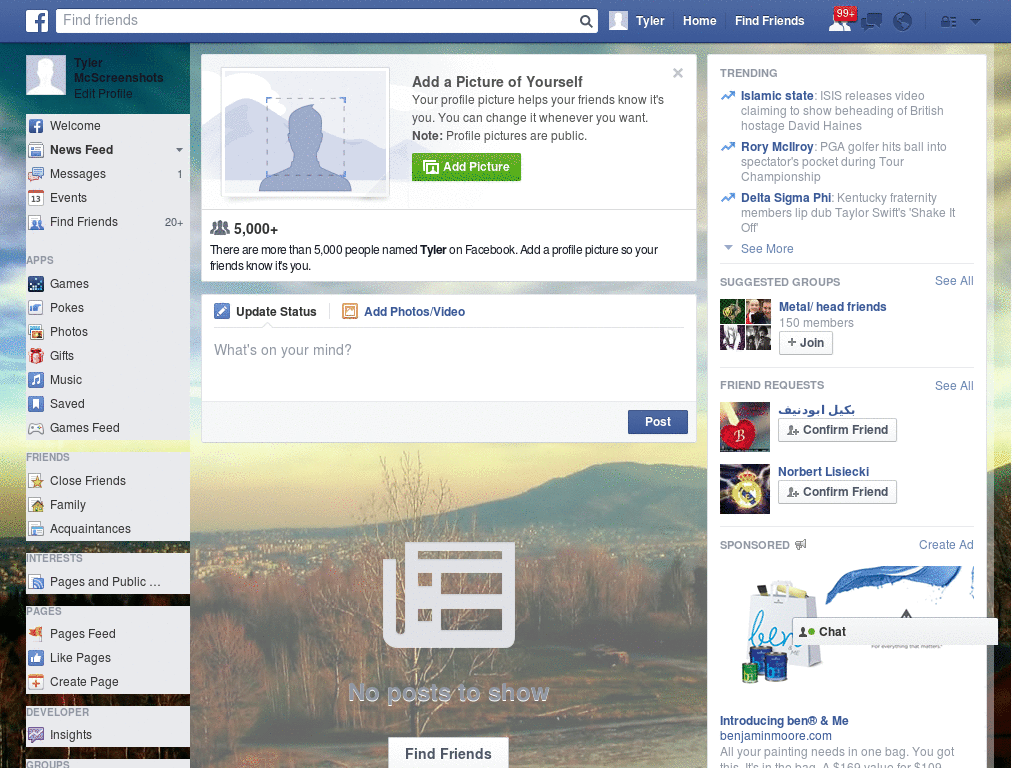The width and height of the screenshot is (1024, 768).
Task: Click the Insights chart icon
Action: point(36,735)
